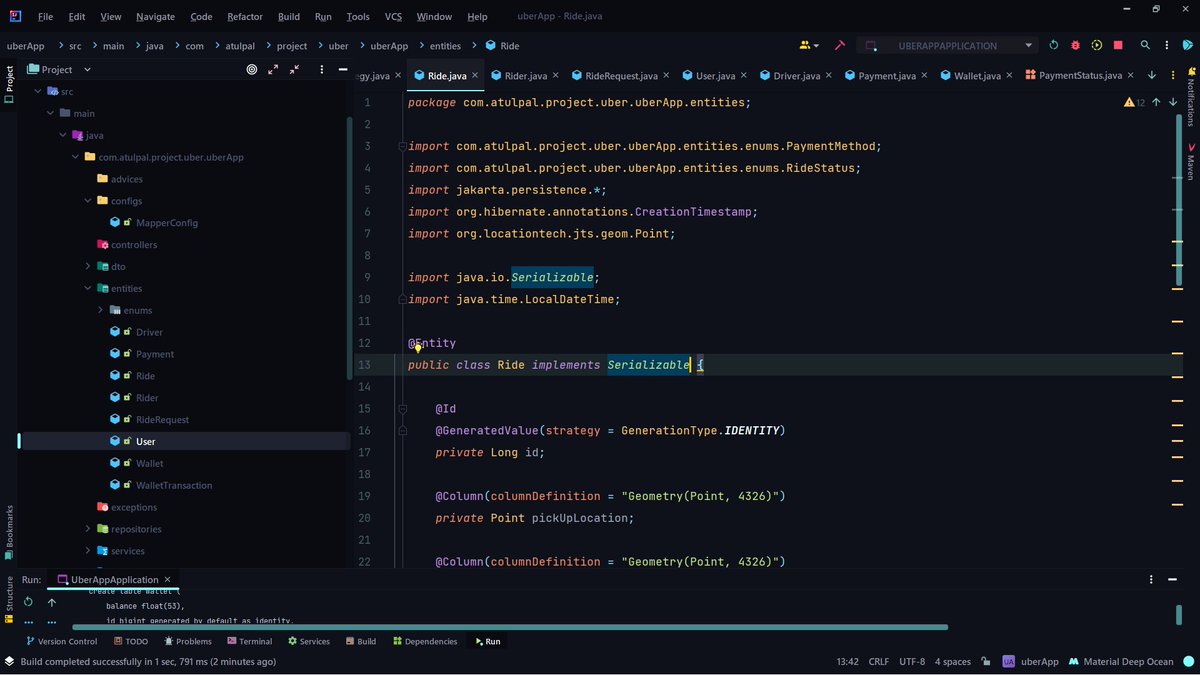
Task: Expand the repositories folder
Action: click(88, 529)
